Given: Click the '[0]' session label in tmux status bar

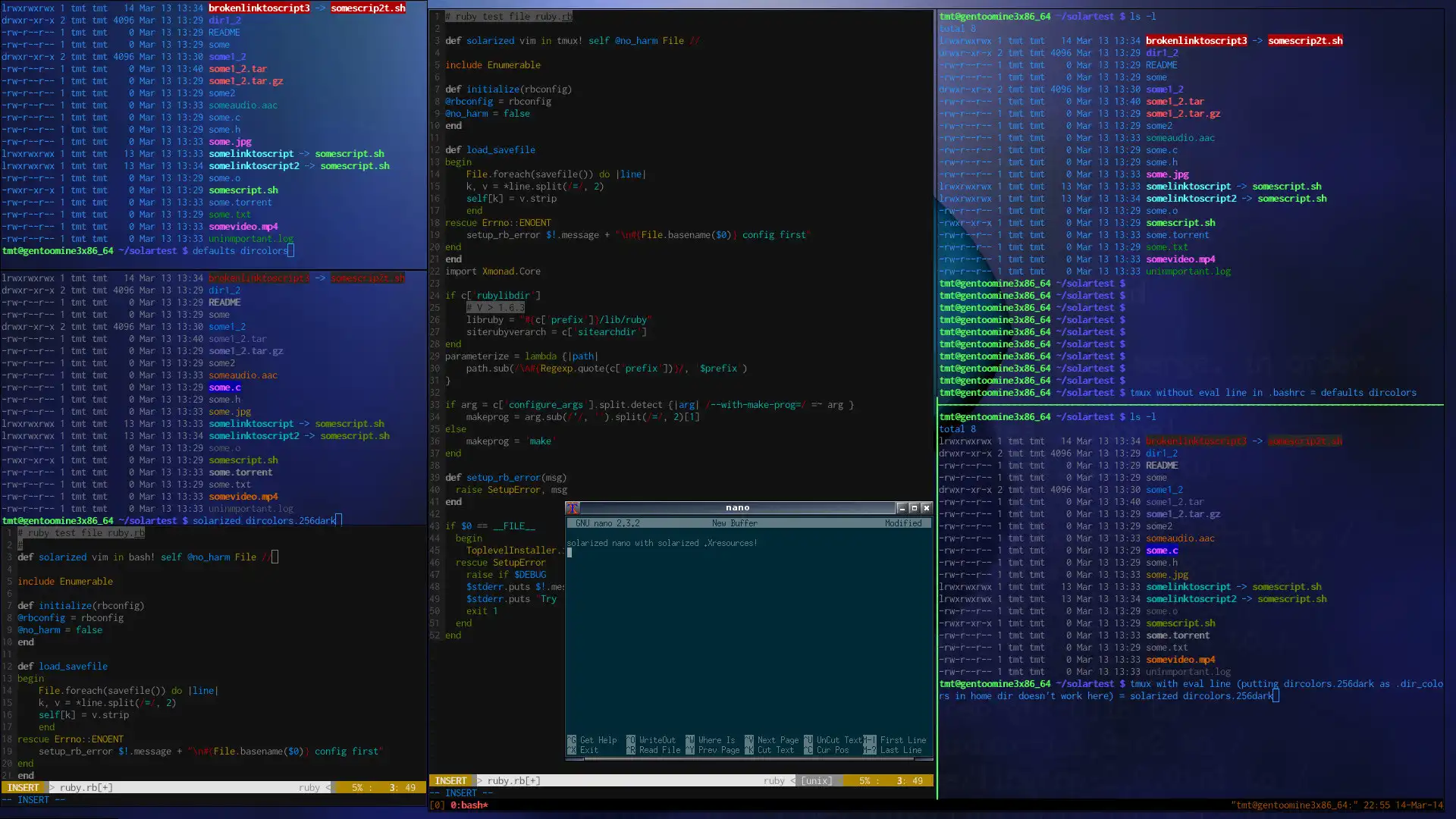Looking at the screenshot, I should tap(438, 805).
